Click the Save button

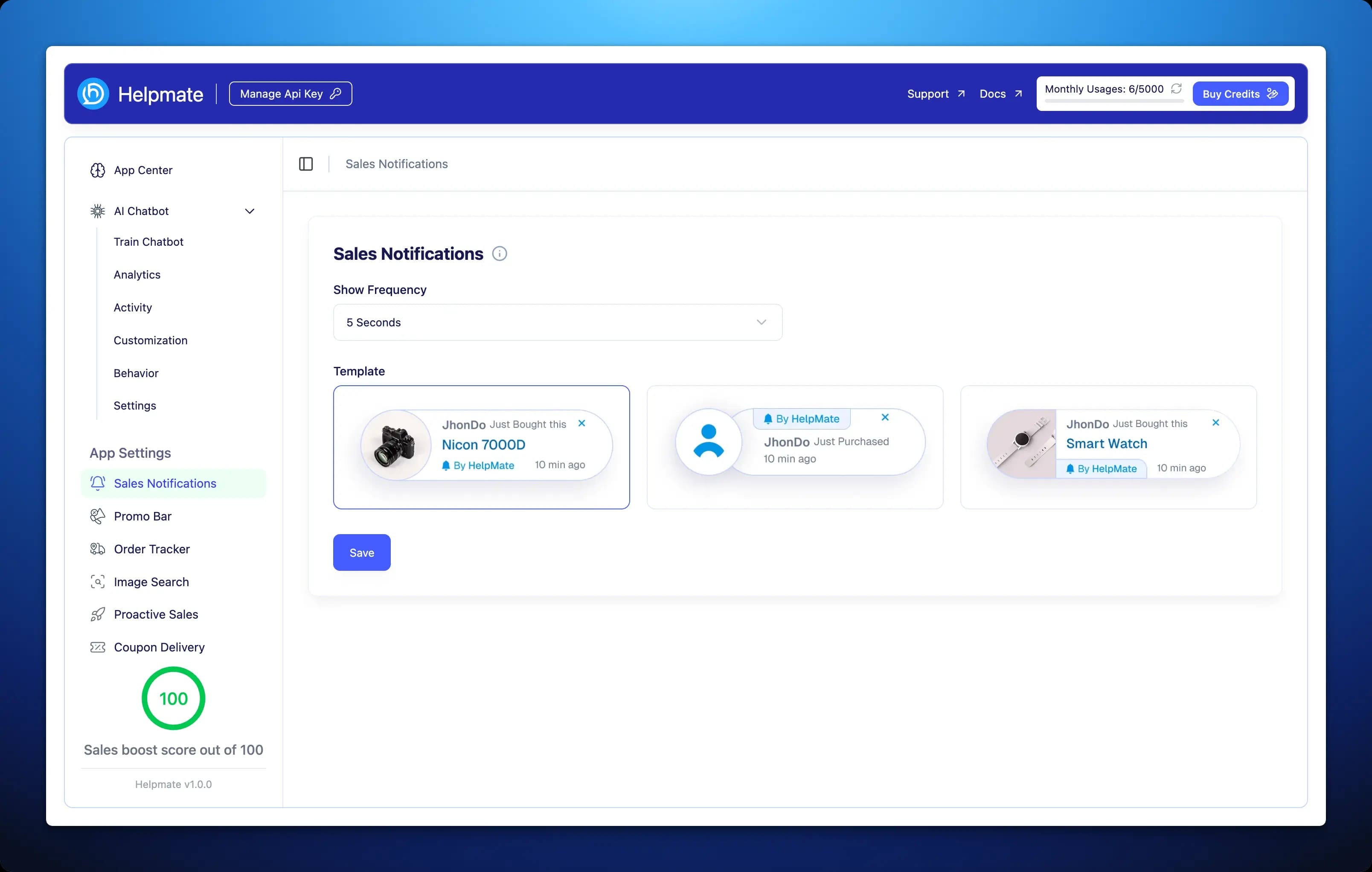(x=362, y=552)
